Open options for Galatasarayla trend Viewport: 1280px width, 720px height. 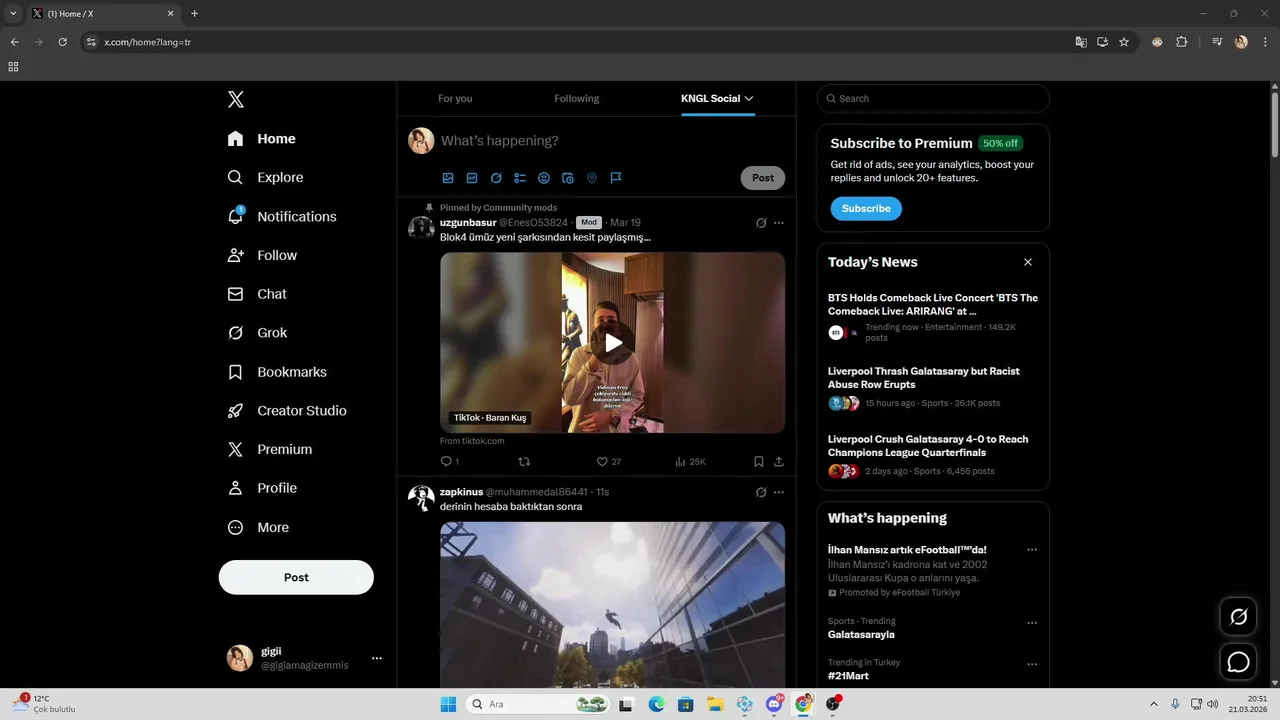1032,622
